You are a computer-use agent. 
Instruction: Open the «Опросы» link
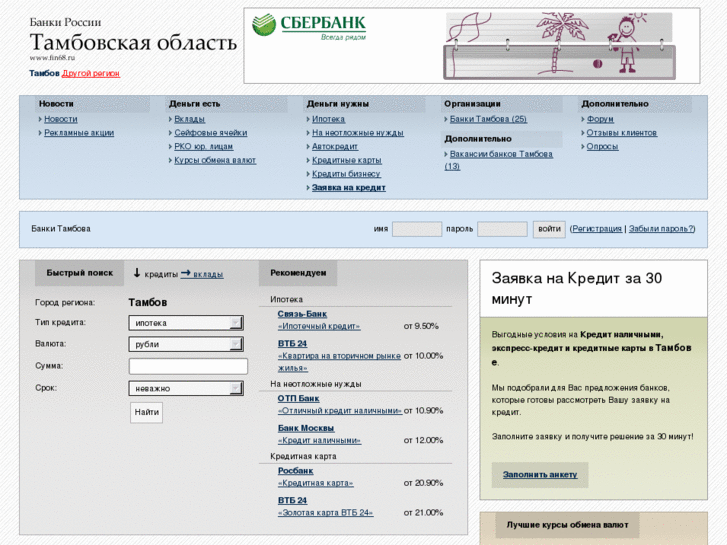click(x=602, y=147)
